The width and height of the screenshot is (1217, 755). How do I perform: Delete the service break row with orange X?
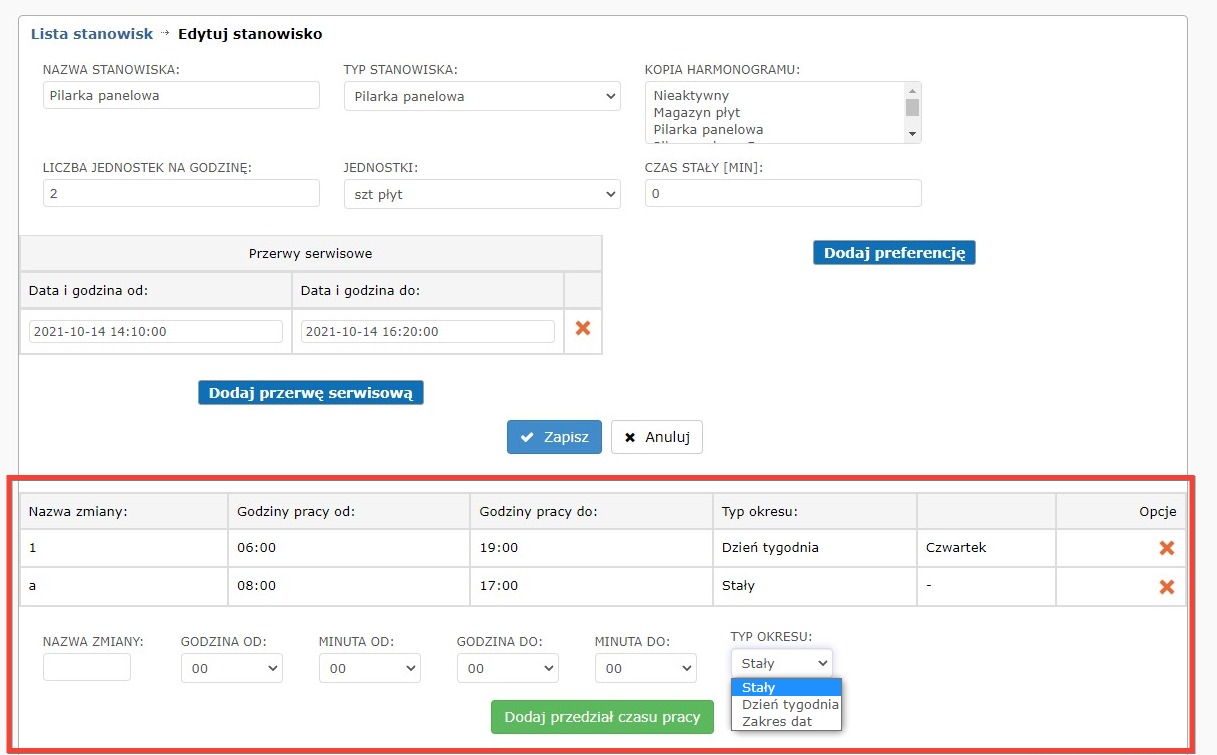(583, 328)
